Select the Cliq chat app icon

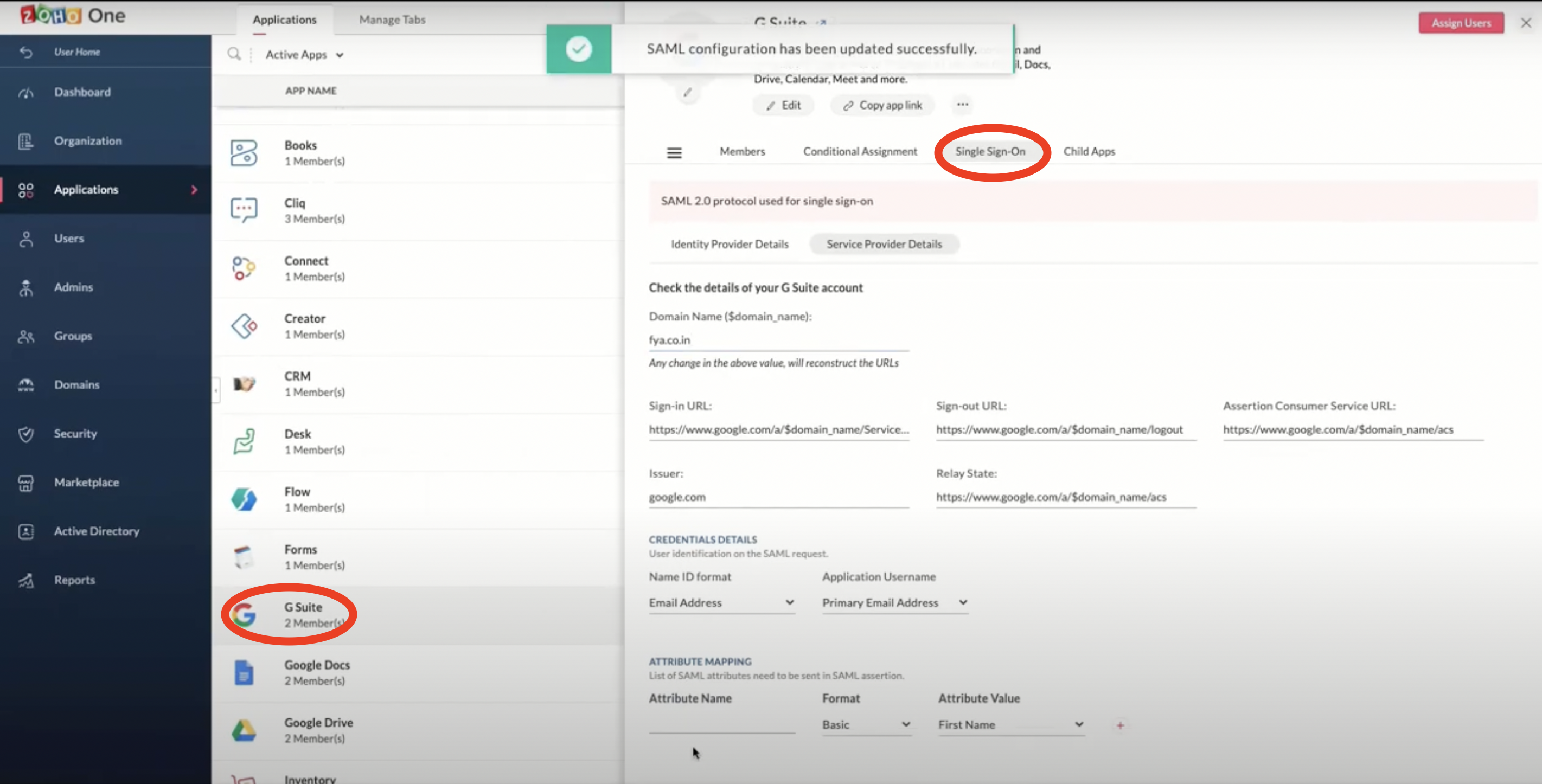coord(244,210)
